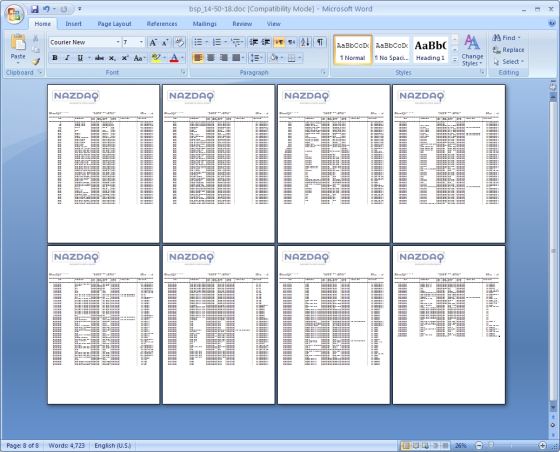Open the Select menu
560x452 pixels.
tap(508, 61)
